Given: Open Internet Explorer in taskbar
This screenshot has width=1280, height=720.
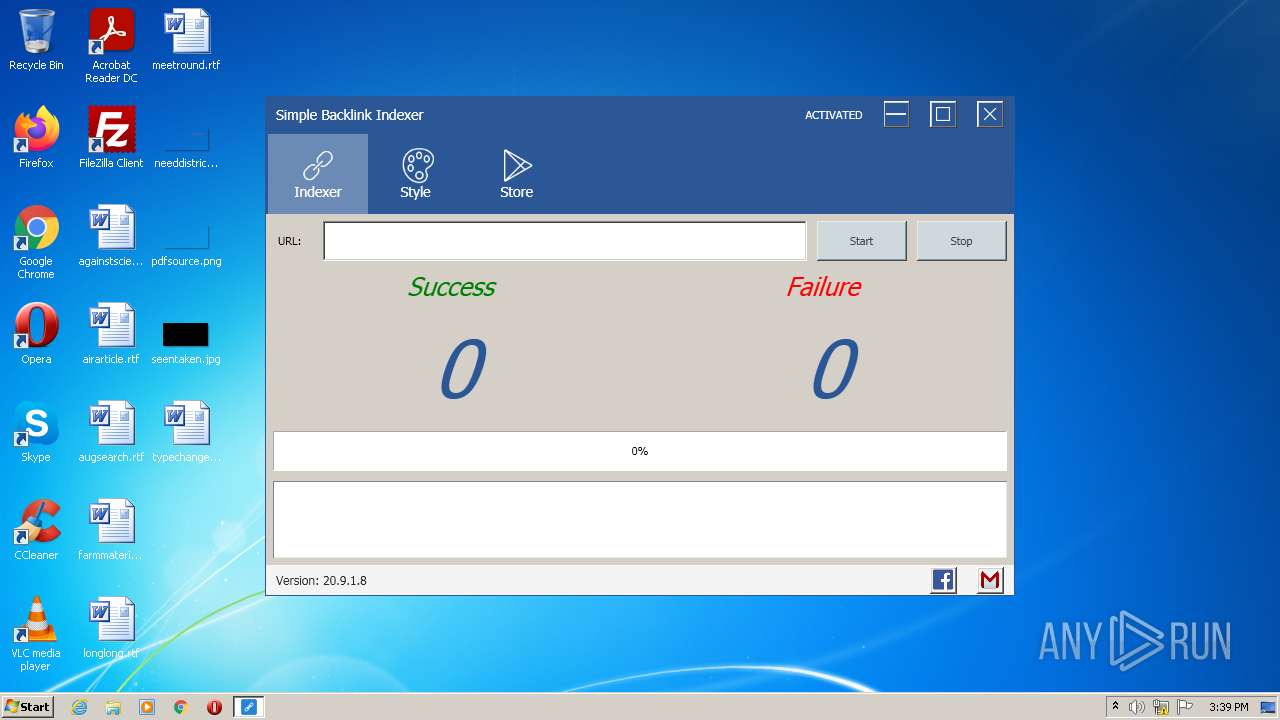Looking at the screenshot, I should pos(80,707).
